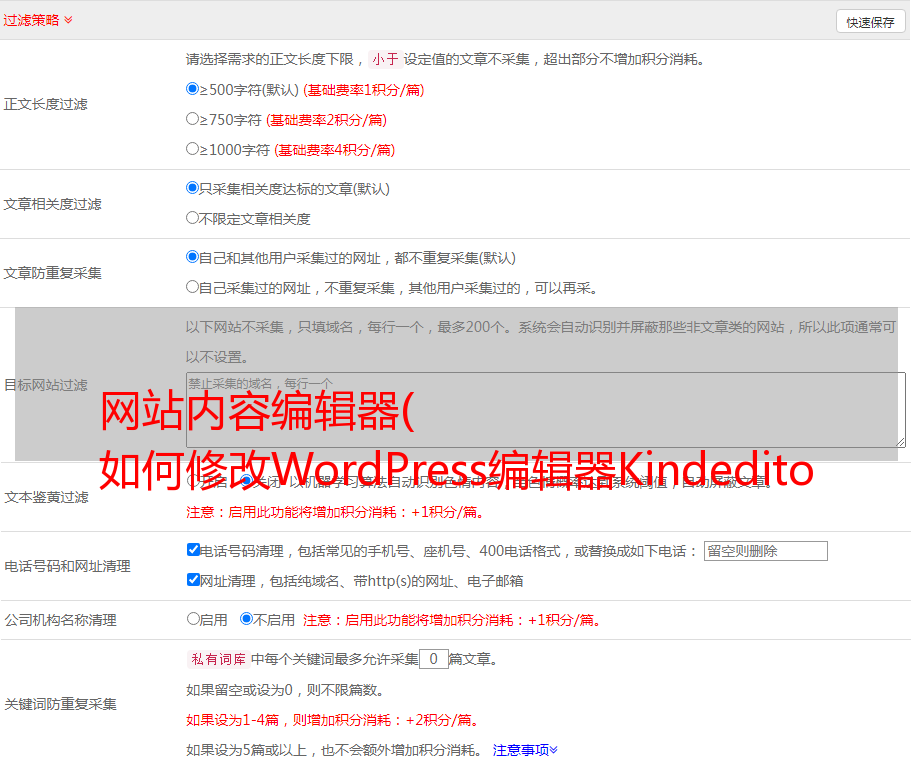
Task: Select the ≥1000字符 length option
Action: [192, 149]
